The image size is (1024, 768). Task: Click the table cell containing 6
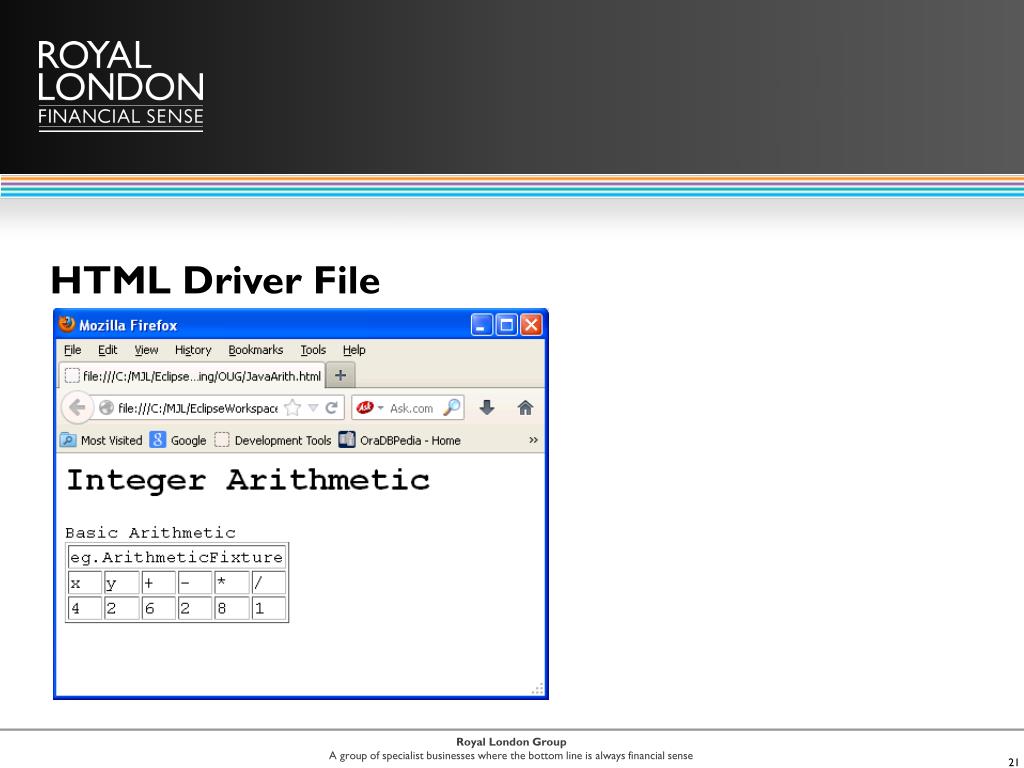point(159,608)
